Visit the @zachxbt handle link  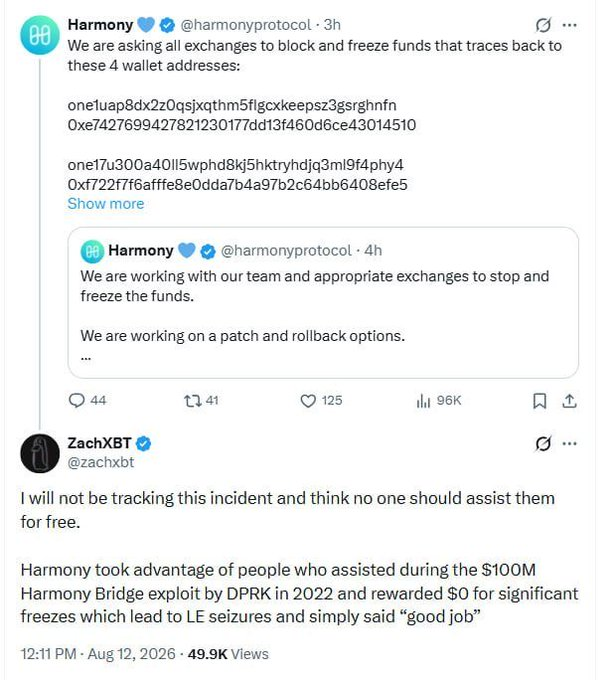point(101,462)
